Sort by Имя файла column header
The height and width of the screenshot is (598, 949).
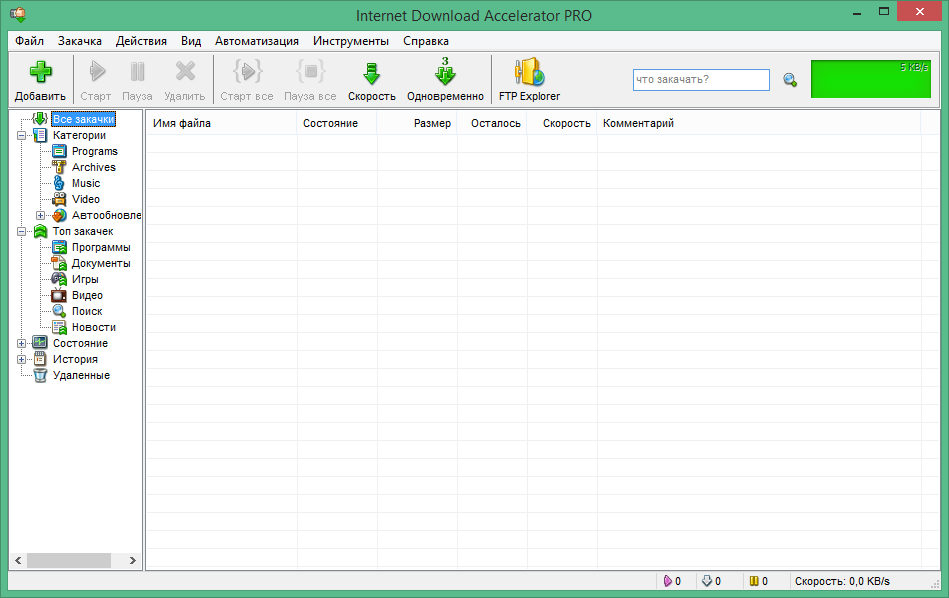pyautogui.click(x=222, y=123)
